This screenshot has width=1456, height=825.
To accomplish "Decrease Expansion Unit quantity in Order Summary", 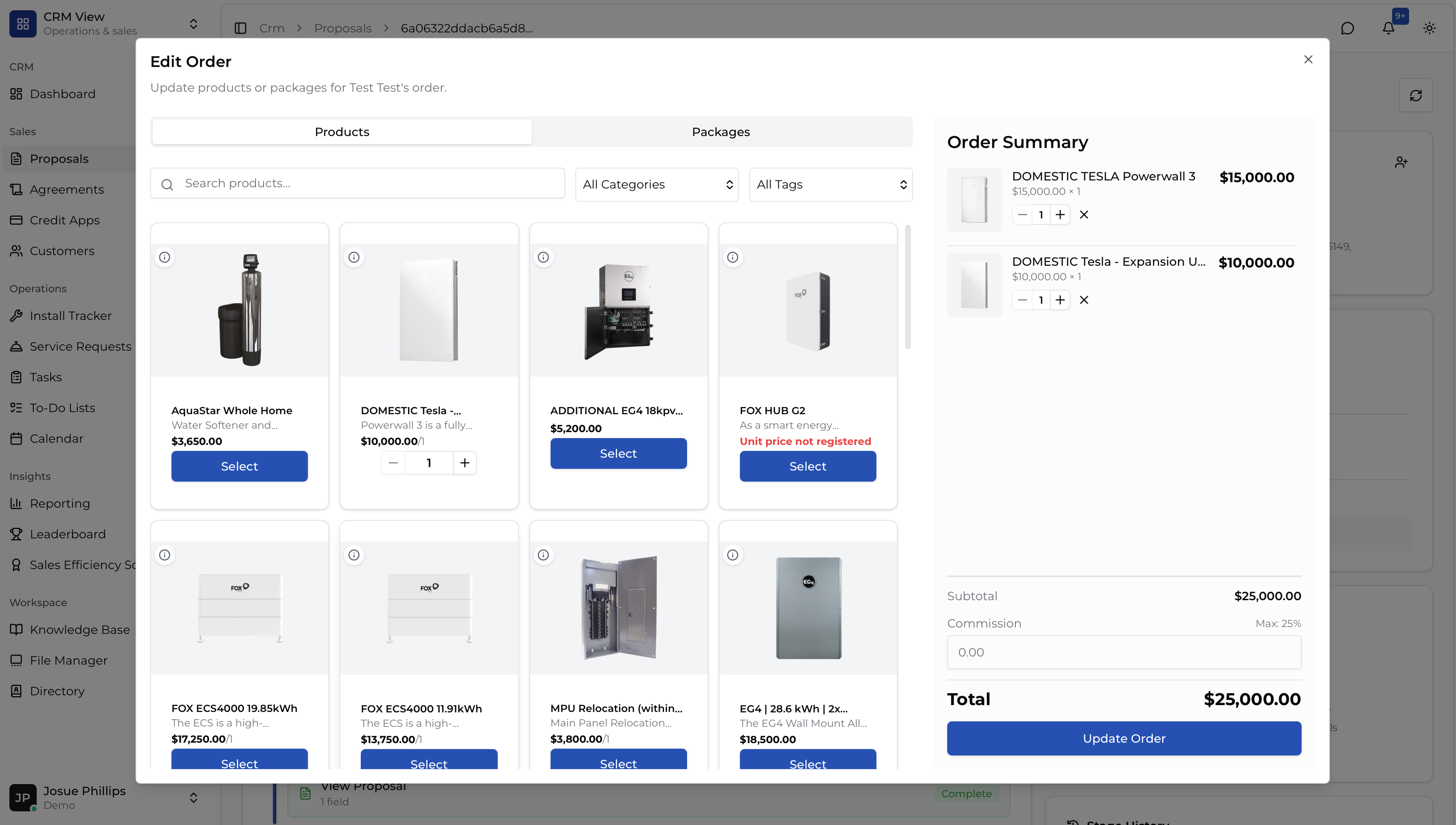I will tap(1022, 300).
